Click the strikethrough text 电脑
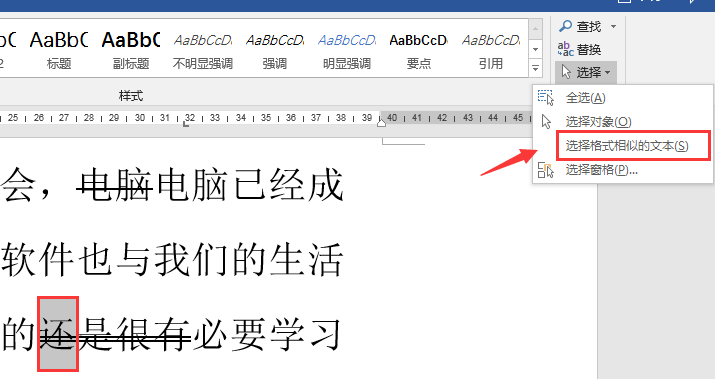 coord(115,186)
